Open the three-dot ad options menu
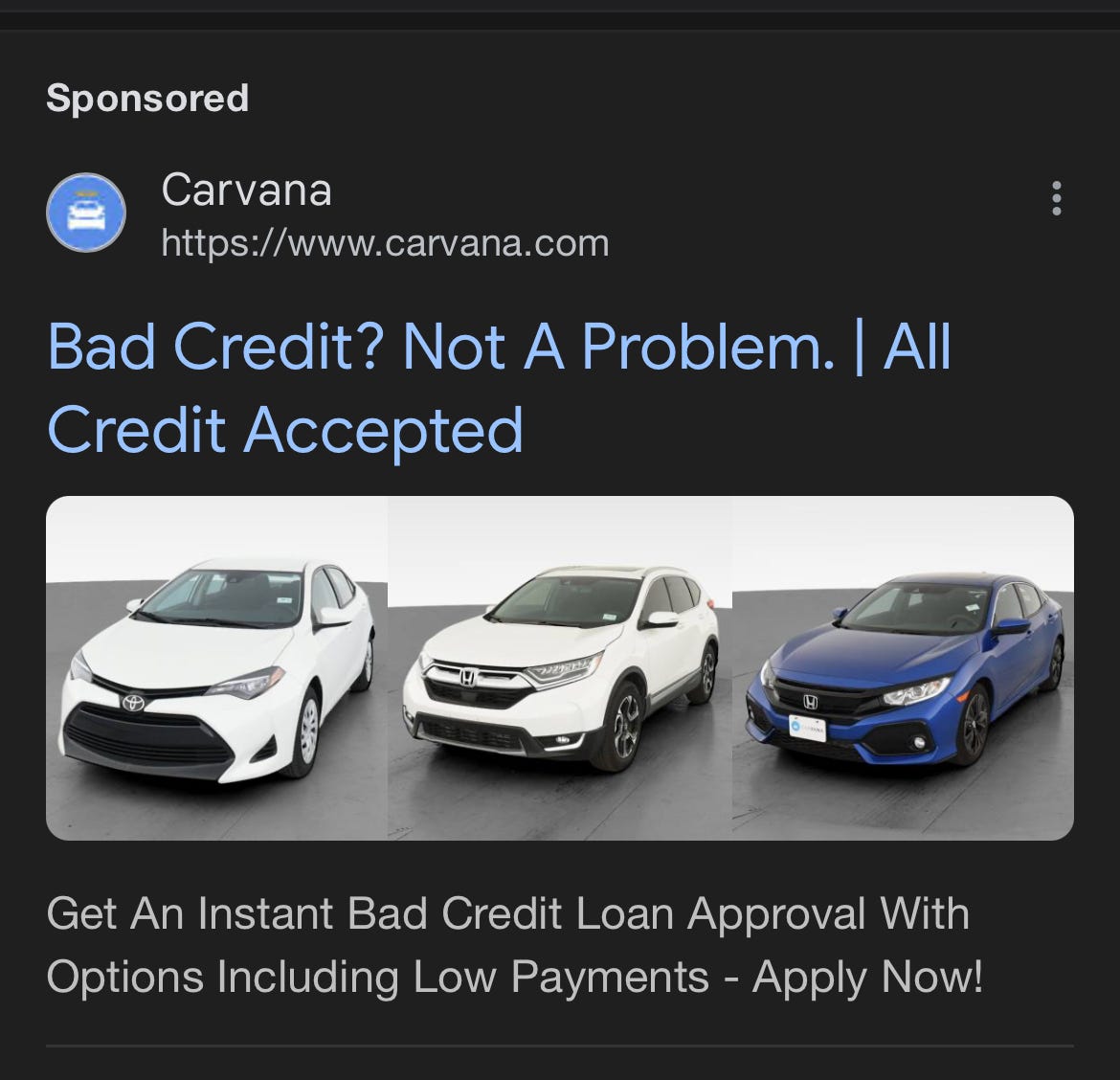The width and height of the screenshot is (1120, 1080). [x=1057, y=198]
